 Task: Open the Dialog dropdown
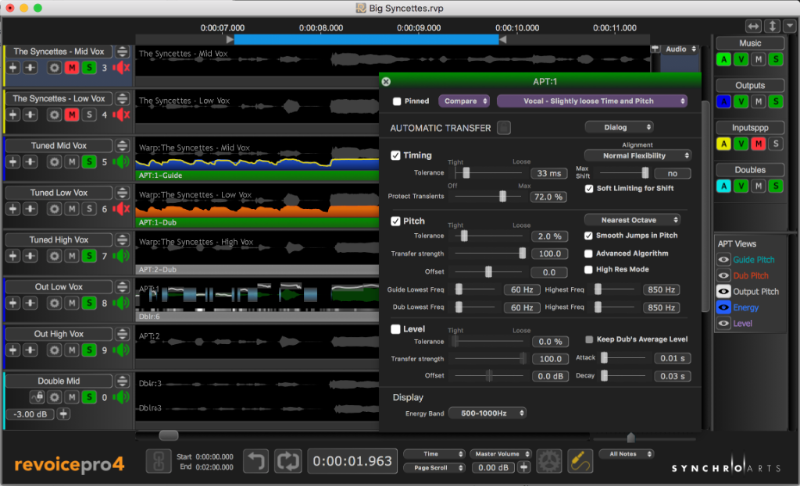pos(619,127)
